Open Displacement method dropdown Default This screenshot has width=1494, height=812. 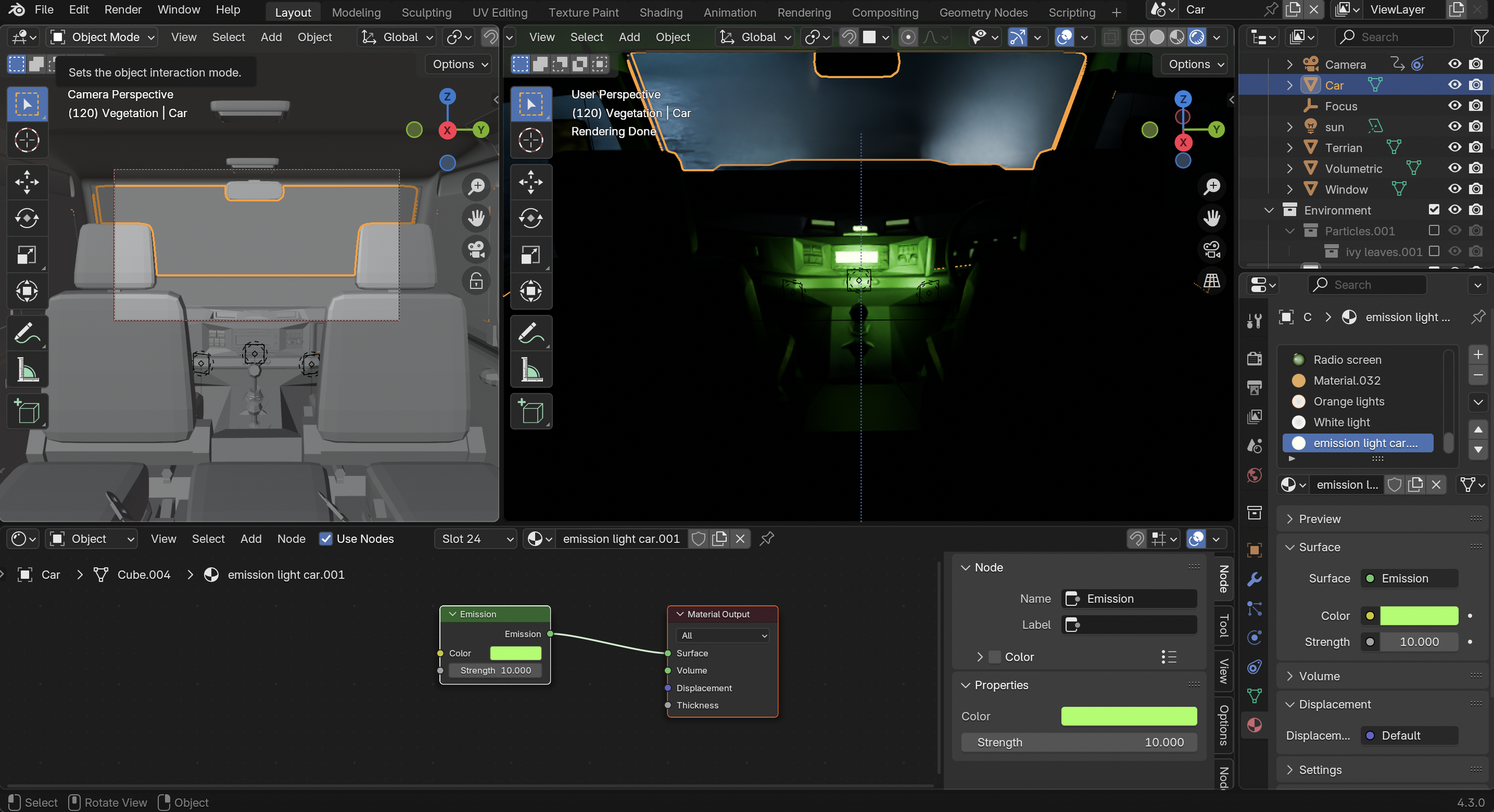tap(1410, 735)
